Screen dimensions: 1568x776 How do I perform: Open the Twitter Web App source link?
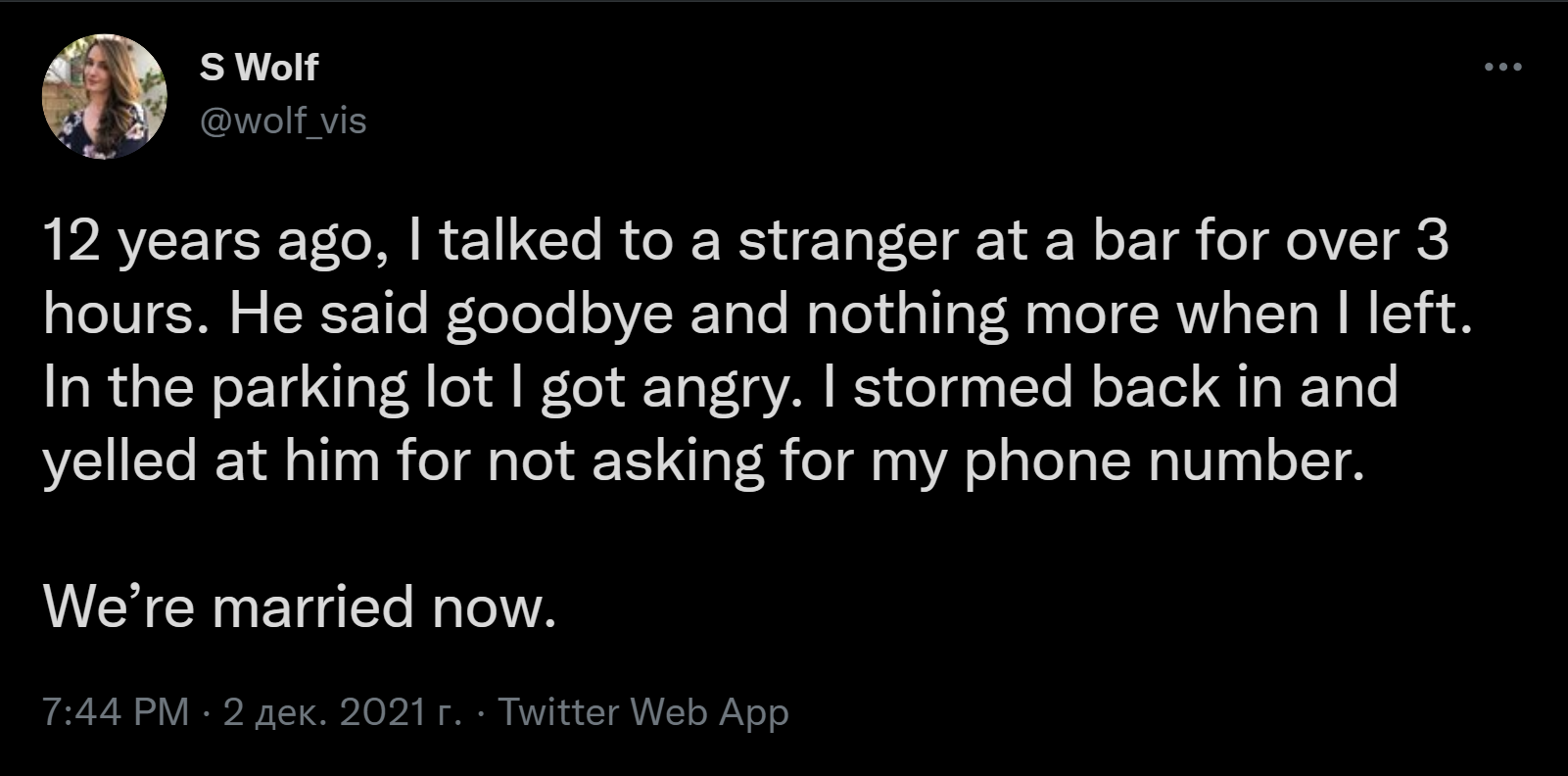[643, 711]
